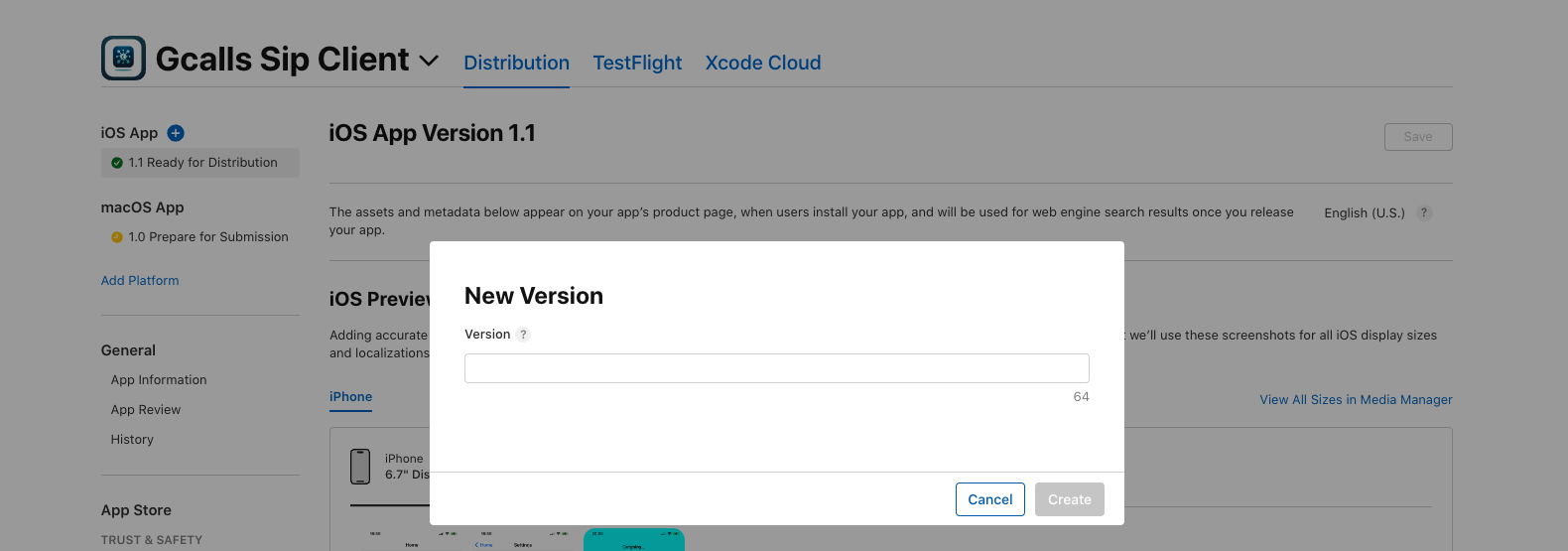Click the Save button
Image resolution: width=1568 pixels, height=551 pixels.
point(1417,137)
